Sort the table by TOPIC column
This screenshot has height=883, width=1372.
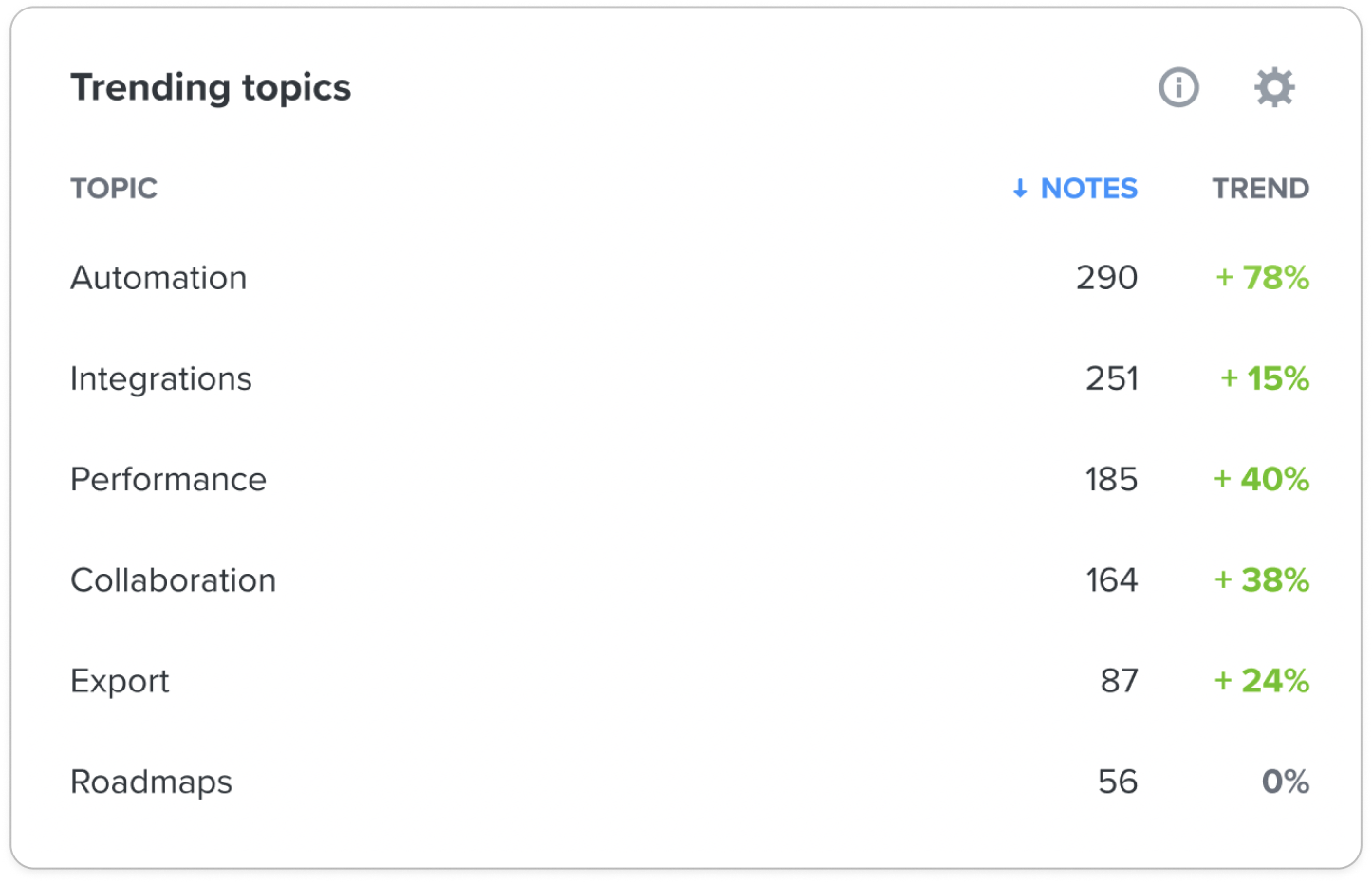(x=114, y=189)
